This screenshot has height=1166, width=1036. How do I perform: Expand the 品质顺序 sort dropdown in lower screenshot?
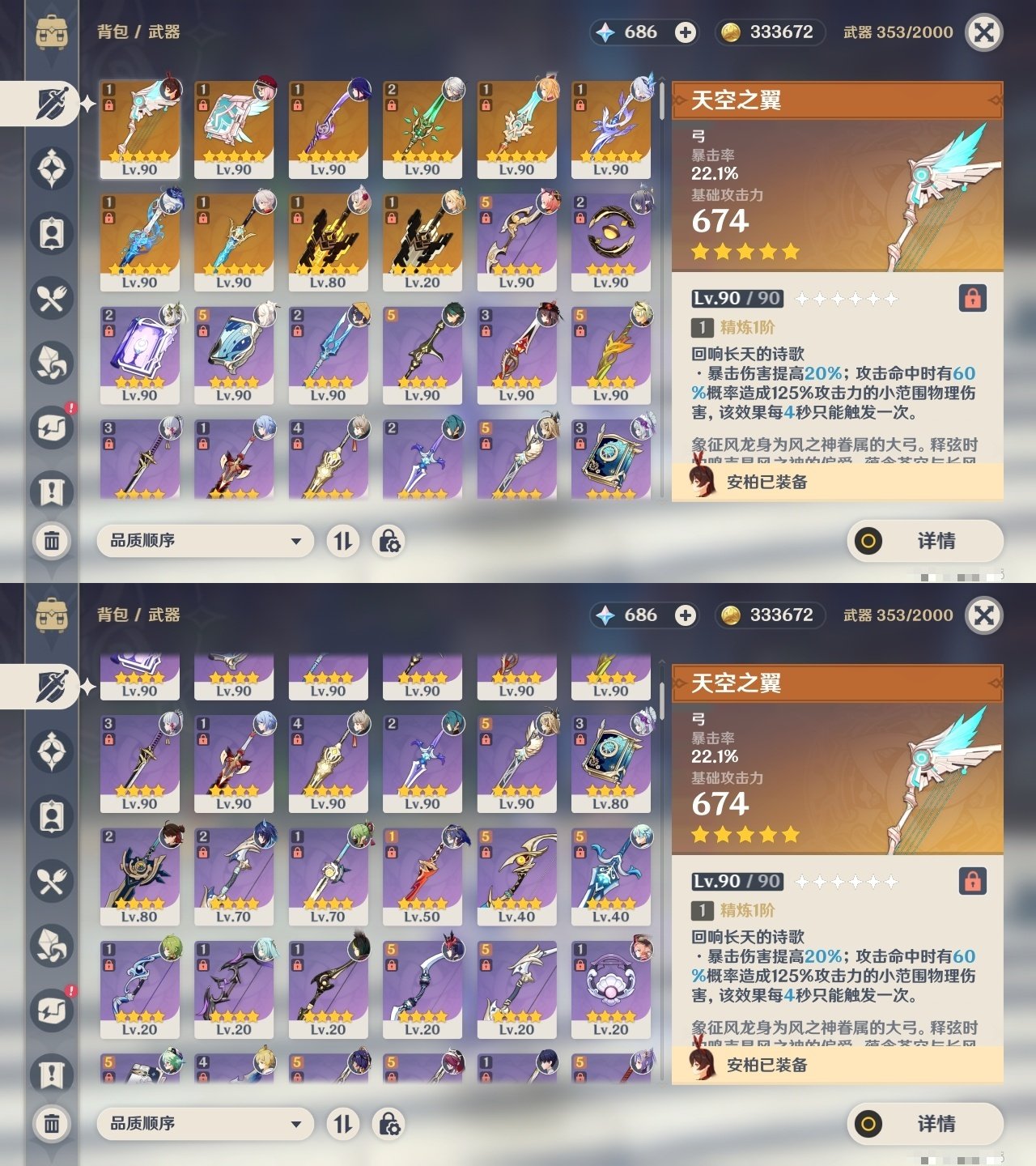pos(206,1123)
